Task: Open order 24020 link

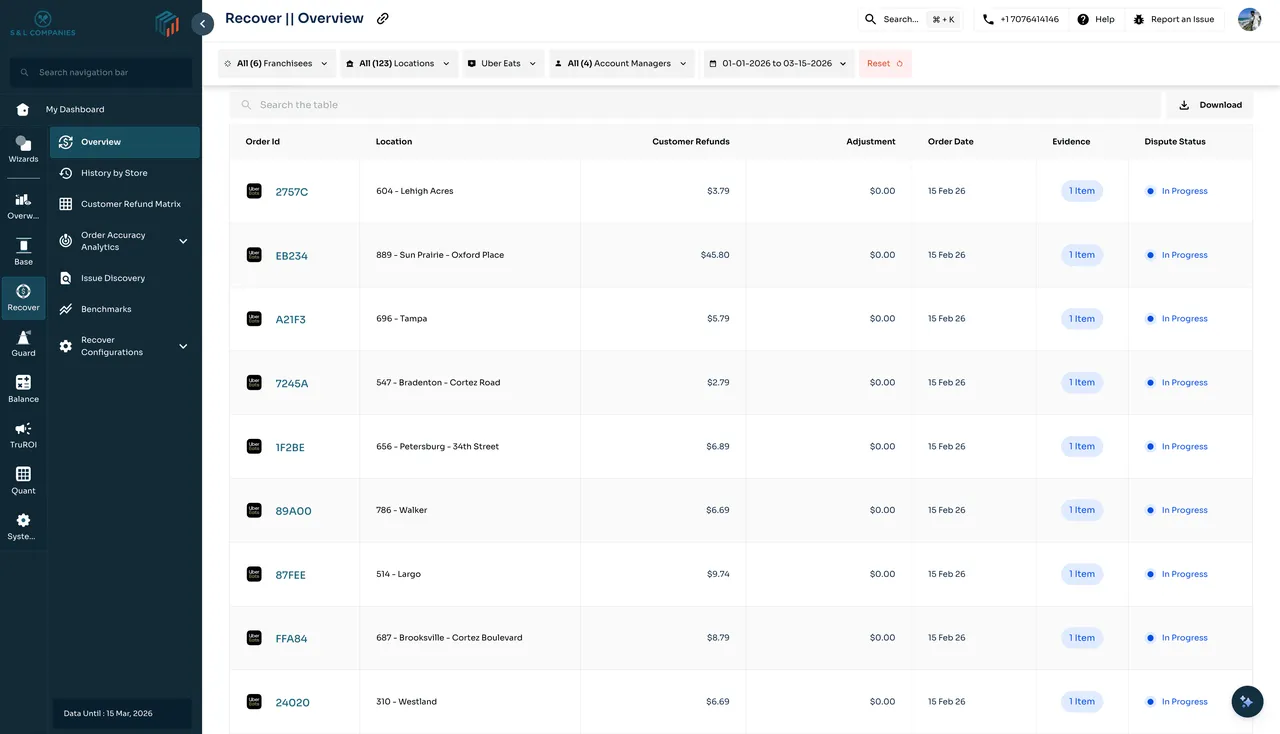Action: pyautogui.click(x=292, y=703)
